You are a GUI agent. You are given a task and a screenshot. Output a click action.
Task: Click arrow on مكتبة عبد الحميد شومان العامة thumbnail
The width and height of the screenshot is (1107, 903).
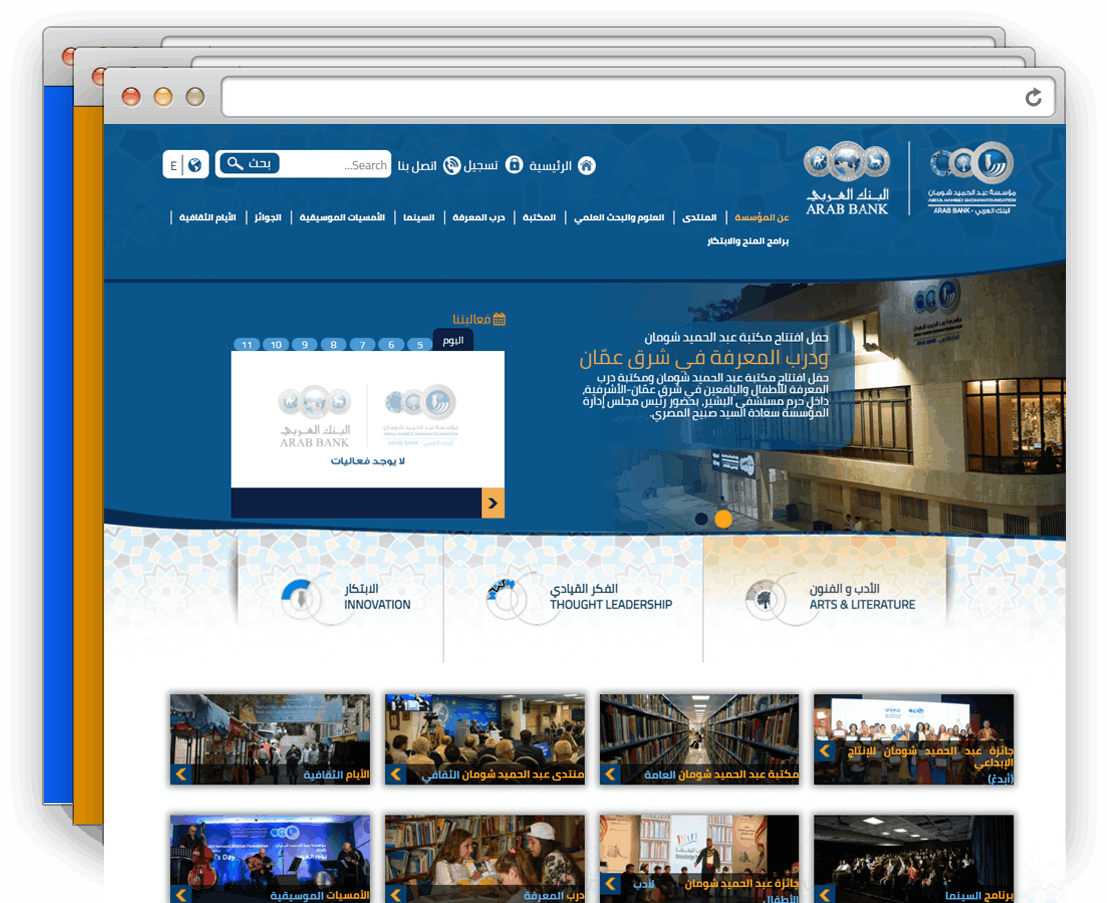[611, 774]
